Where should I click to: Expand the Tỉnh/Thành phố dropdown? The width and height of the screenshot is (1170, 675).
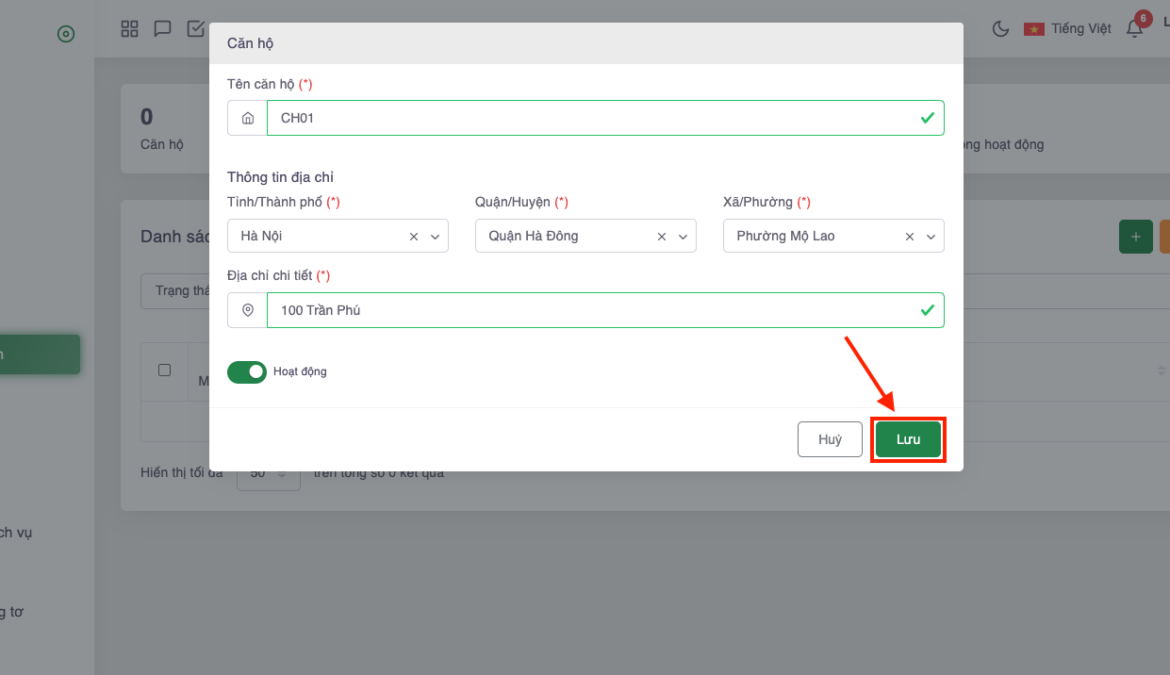point(435,237)
